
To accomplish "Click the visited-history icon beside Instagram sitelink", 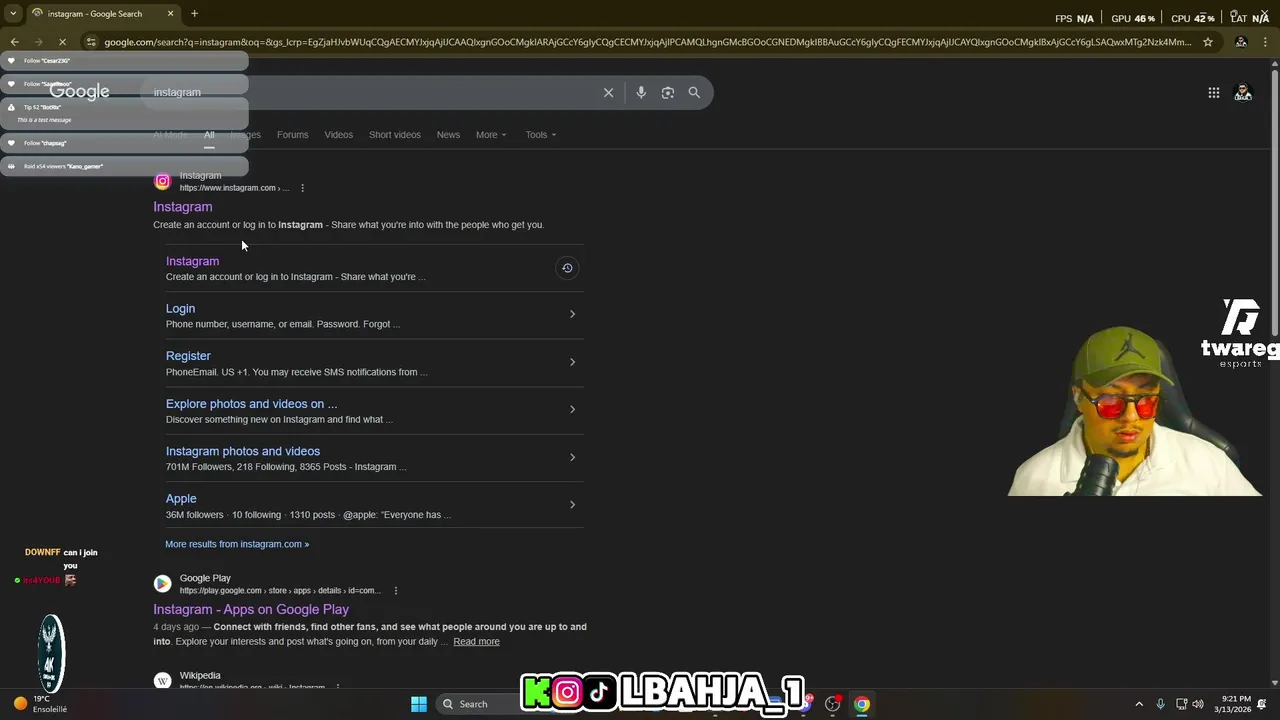I will (x=567, y=268).
